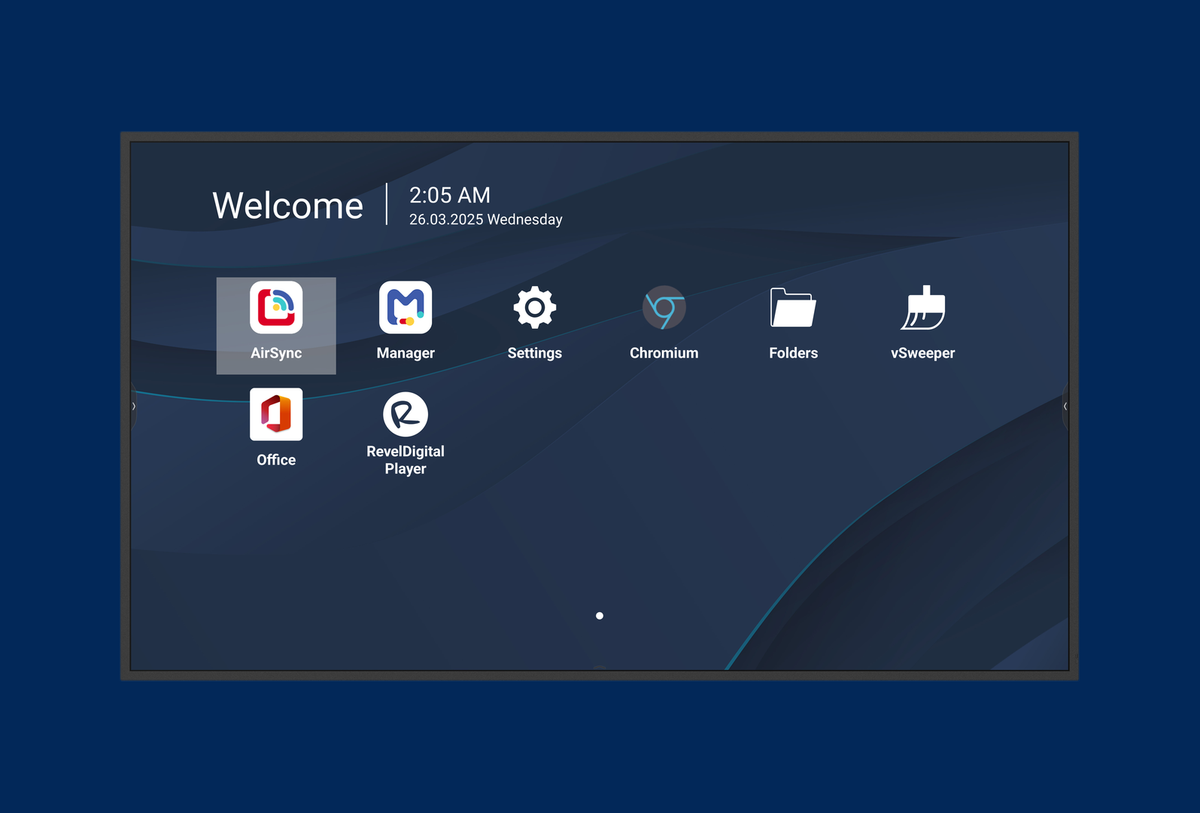This screenshot has height=813, width=1200.
Task: Click the Welcome heading text
Action: (288, 205)
